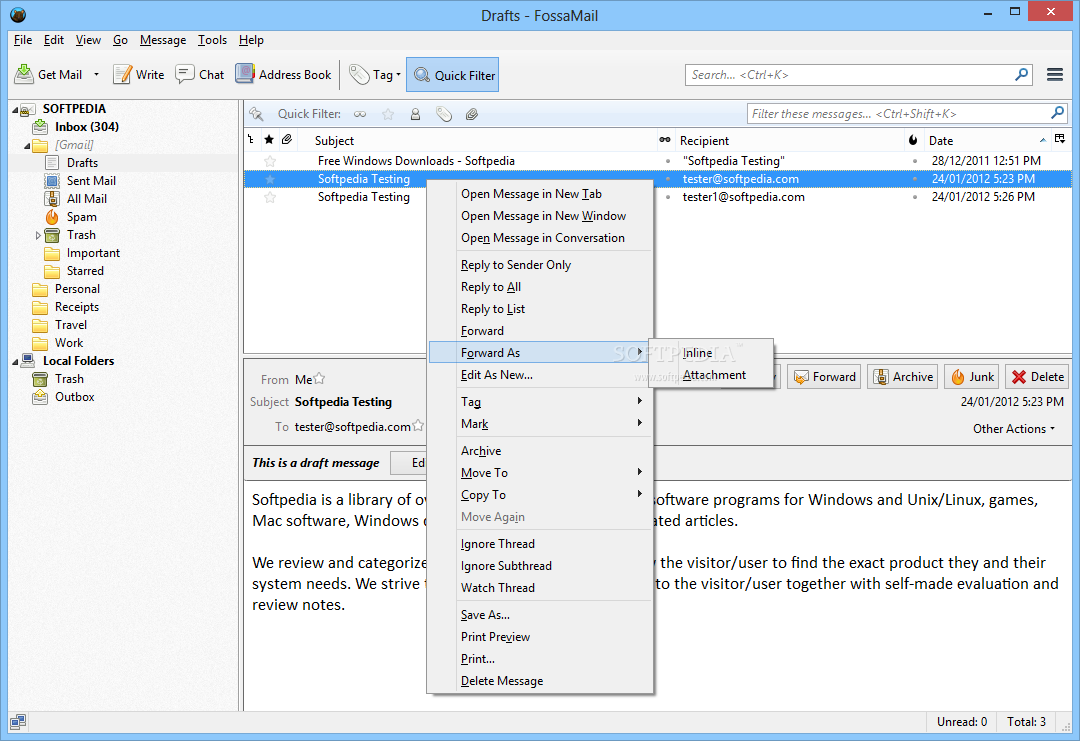Open the All Mail folder
This screenshot has width=1080, height=741.
pyautogui.click(x=87, y=198)
